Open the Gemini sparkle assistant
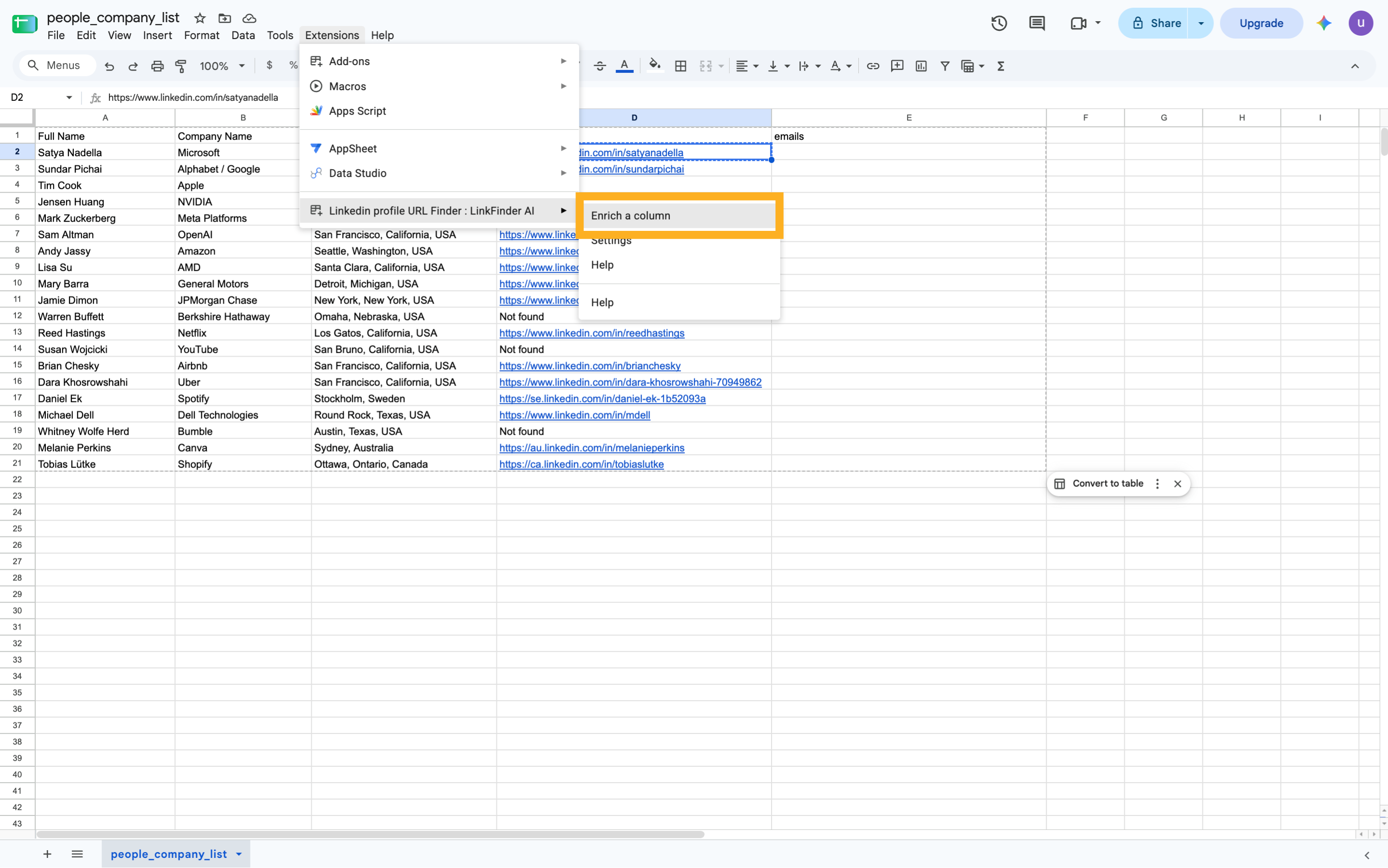The height and width of the screenshot is (868, 1388). [x=1324, y=24]
